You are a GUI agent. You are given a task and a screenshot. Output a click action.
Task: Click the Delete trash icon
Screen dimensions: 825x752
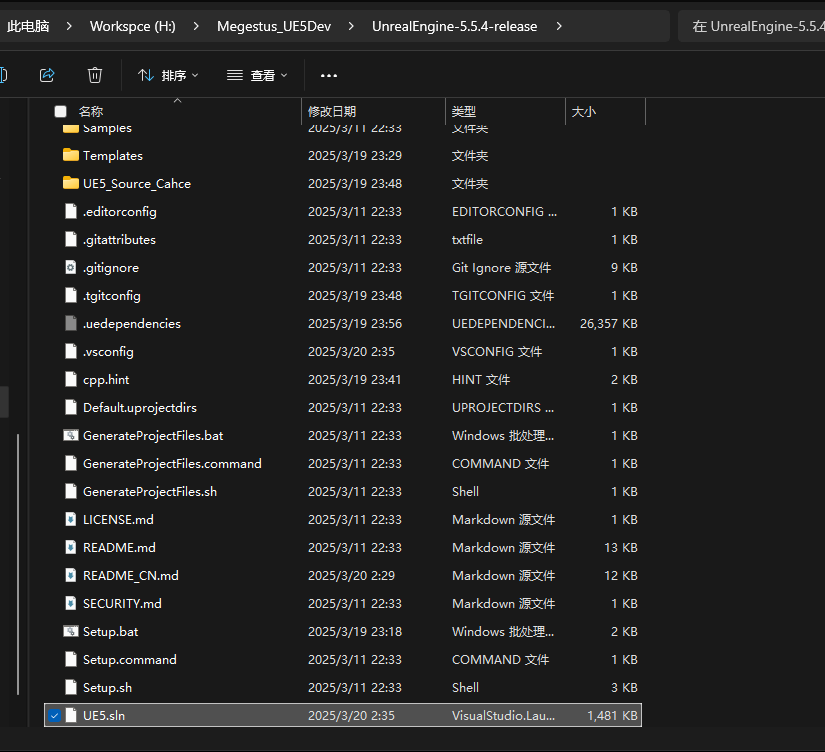pyautogui.click(x=95, y=75)
